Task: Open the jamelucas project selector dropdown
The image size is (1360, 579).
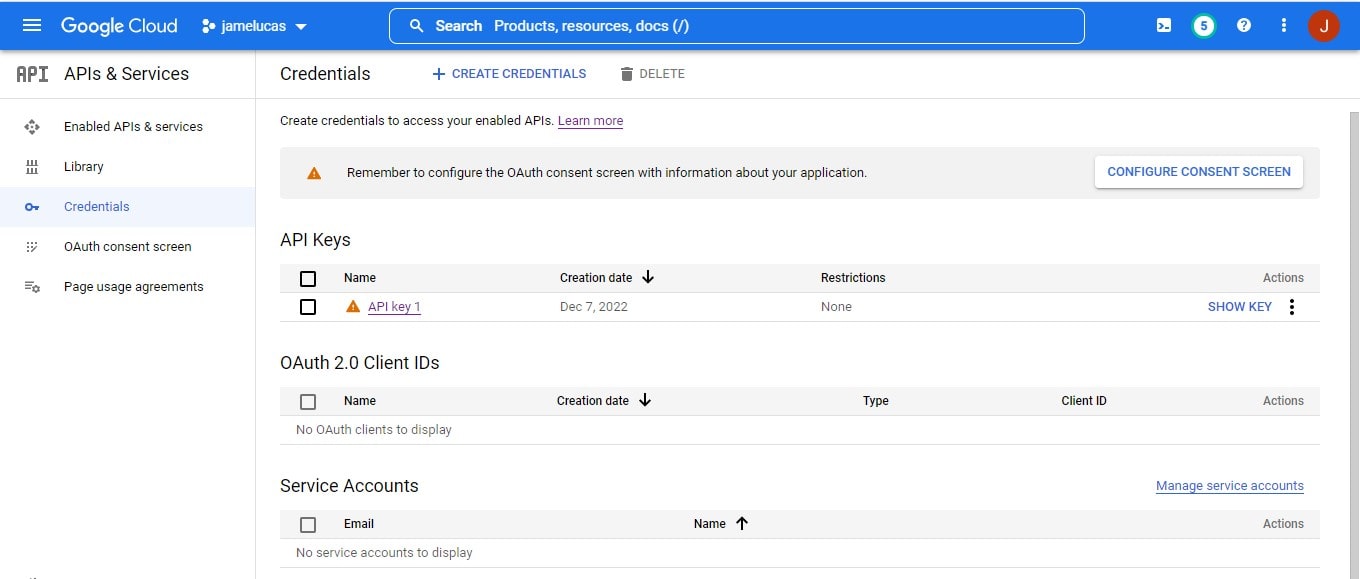Action: coord(255,26)
